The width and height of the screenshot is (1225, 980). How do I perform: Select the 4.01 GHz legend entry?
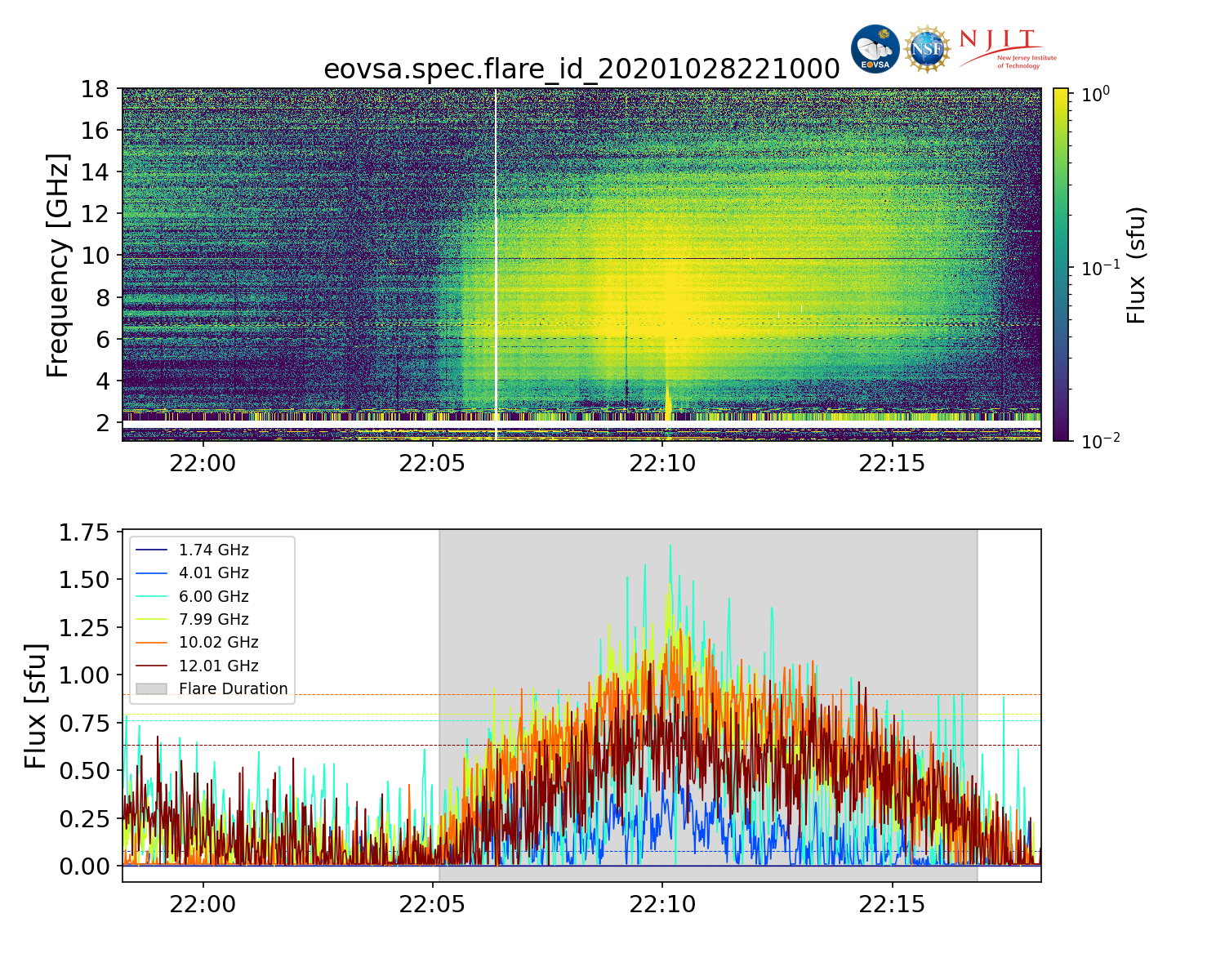213,573
